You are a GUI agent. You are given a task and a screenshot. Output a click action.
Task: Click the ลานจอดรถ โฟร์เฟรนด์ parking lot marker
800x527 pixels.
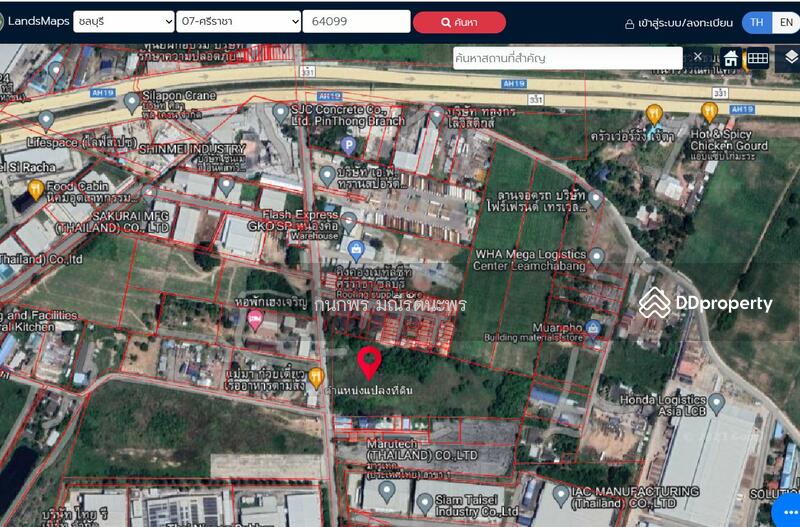(x=595, y=199)
